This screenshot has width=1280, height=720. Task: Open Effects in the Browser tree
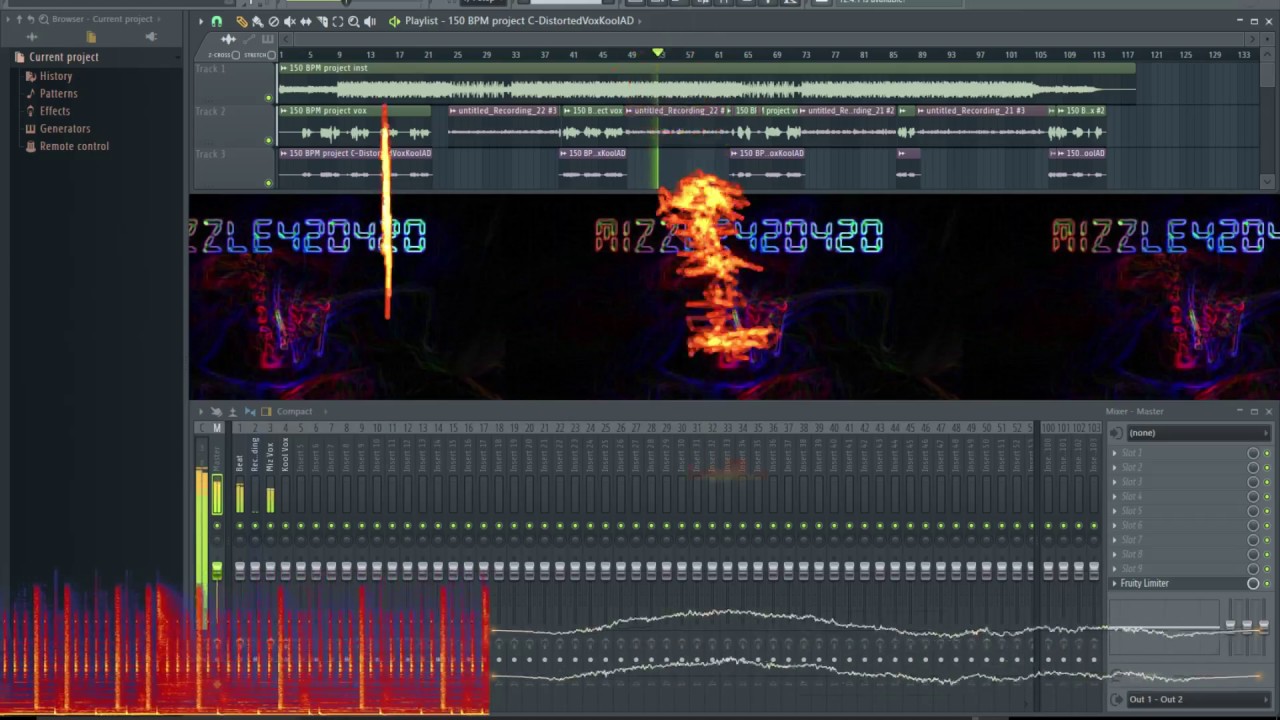pos(54,111)
